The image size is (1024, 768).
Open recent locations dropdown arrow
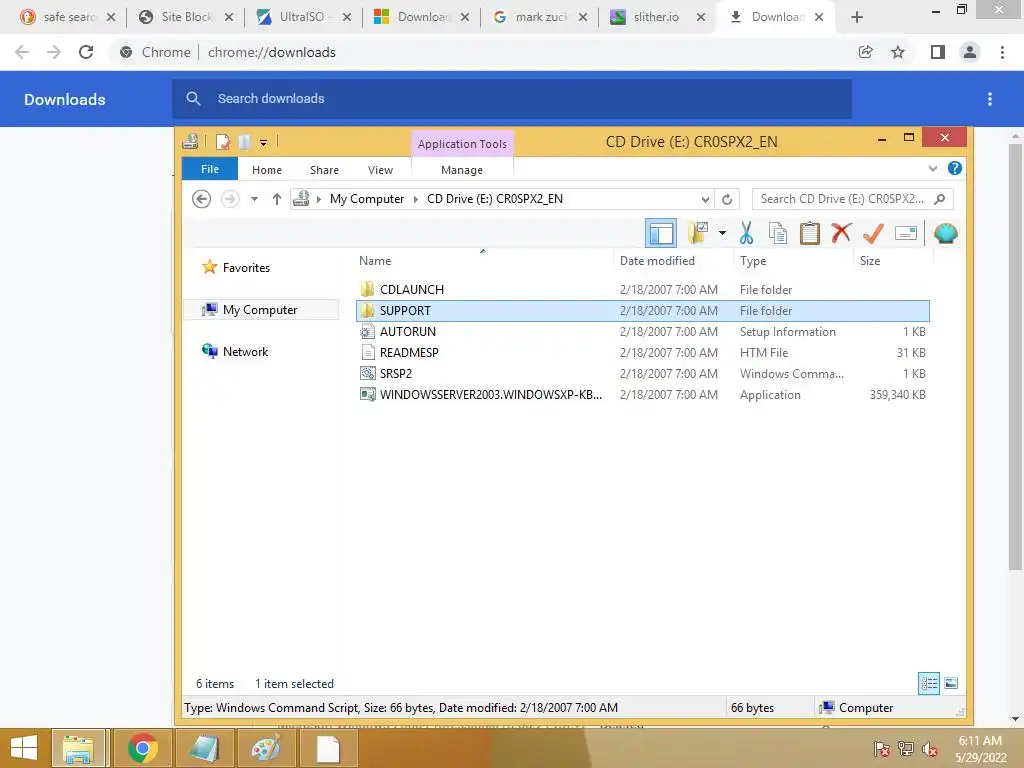pyautogui.click(x=255, y=199)
